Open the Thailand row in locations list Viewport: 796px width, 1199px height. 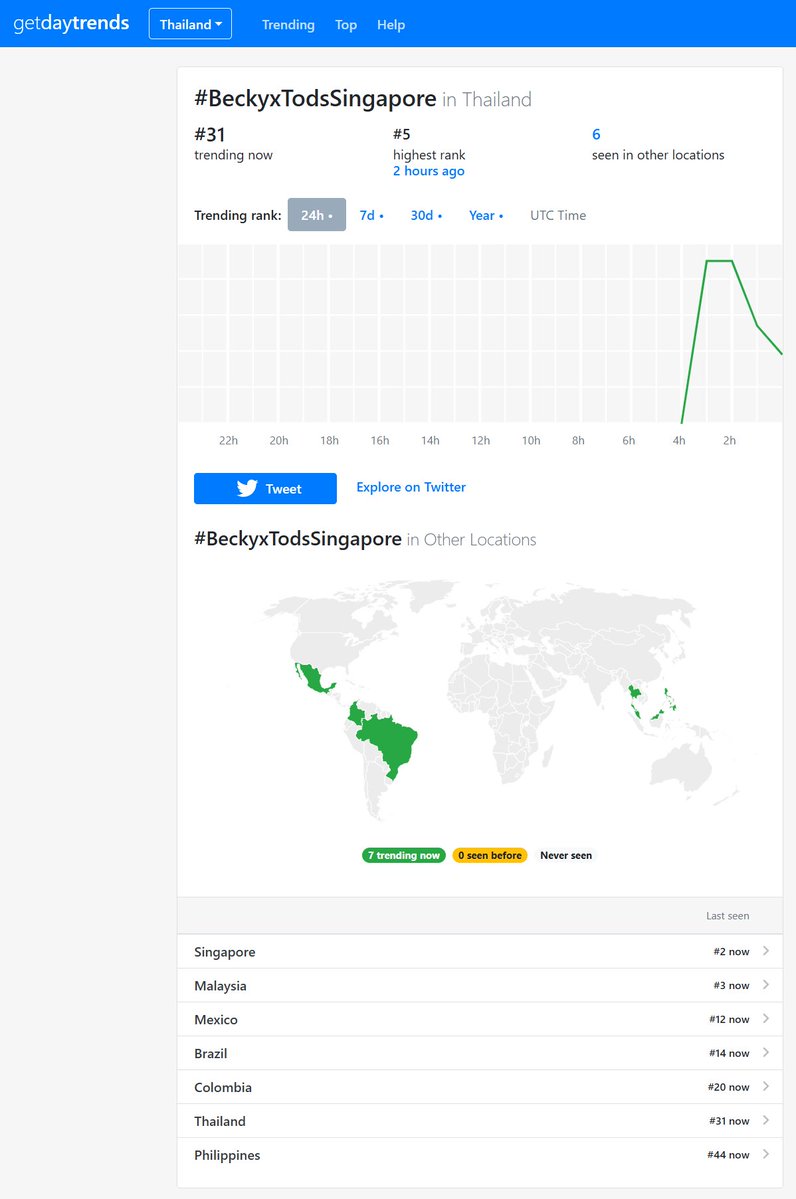click(x=479, y=1121)
